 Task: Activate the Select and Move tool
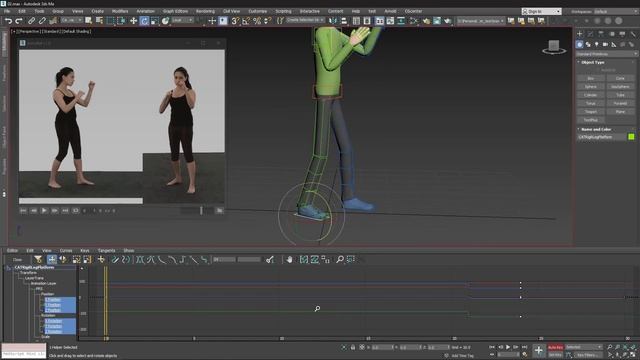[x=133, y=20]
